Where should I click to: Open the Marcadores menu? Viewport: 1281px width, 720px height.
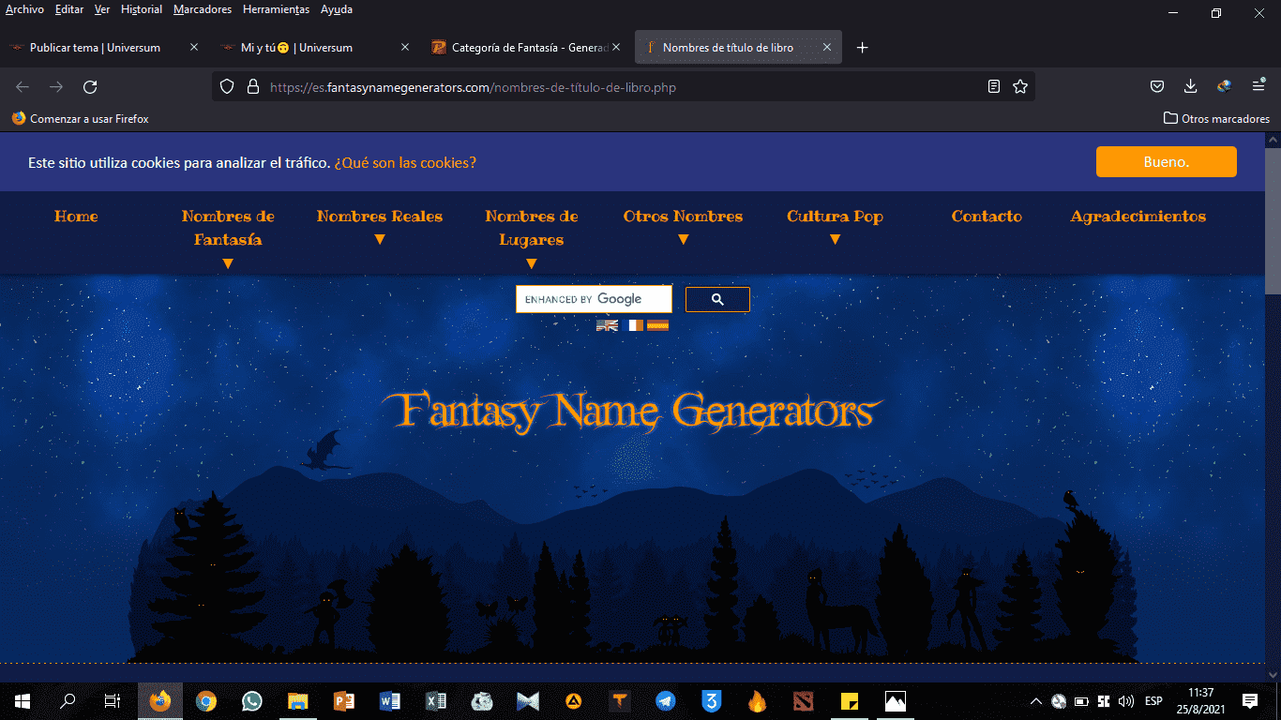click(x=202, y=9)
